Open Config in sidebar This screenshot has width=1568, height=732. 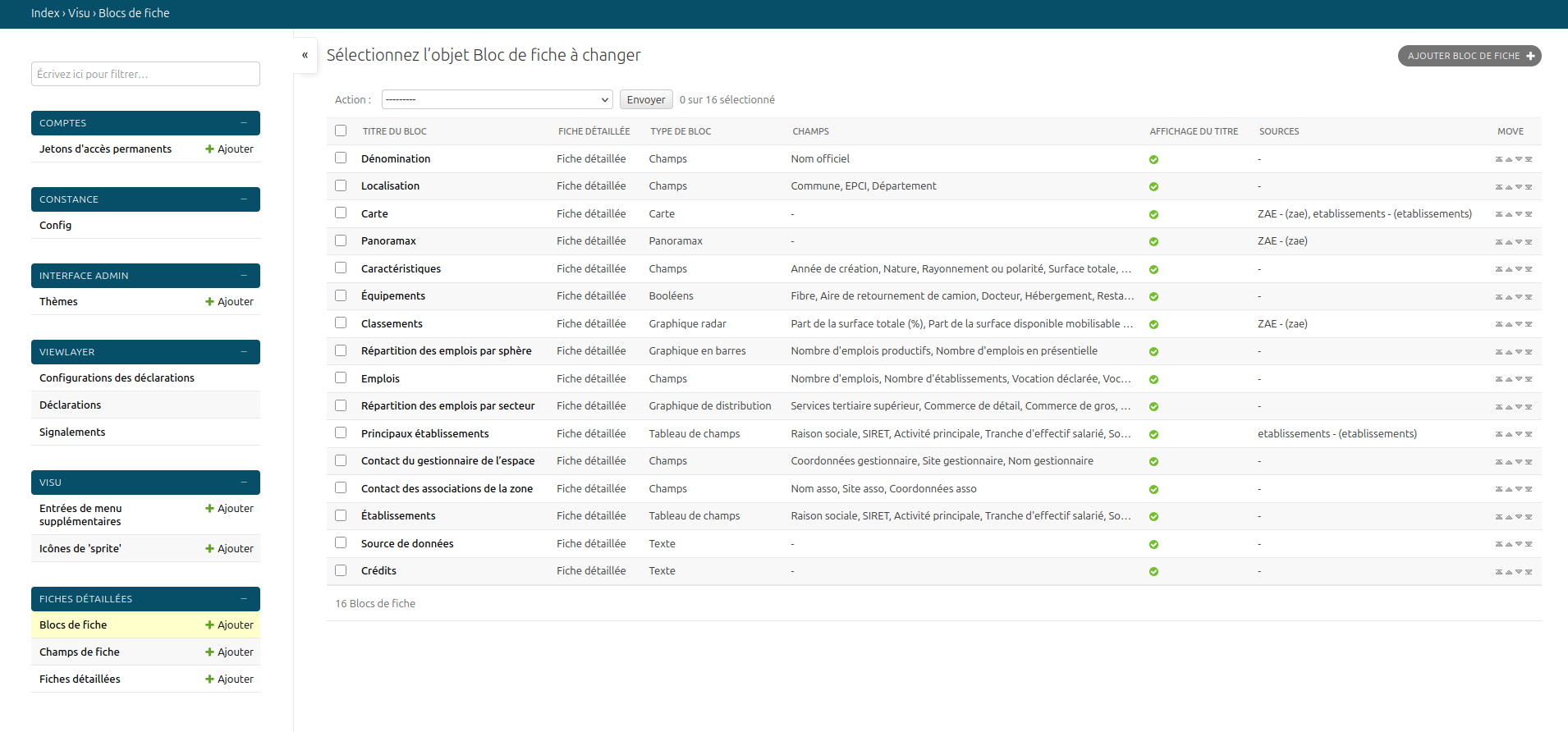click(x=56, y=226)
